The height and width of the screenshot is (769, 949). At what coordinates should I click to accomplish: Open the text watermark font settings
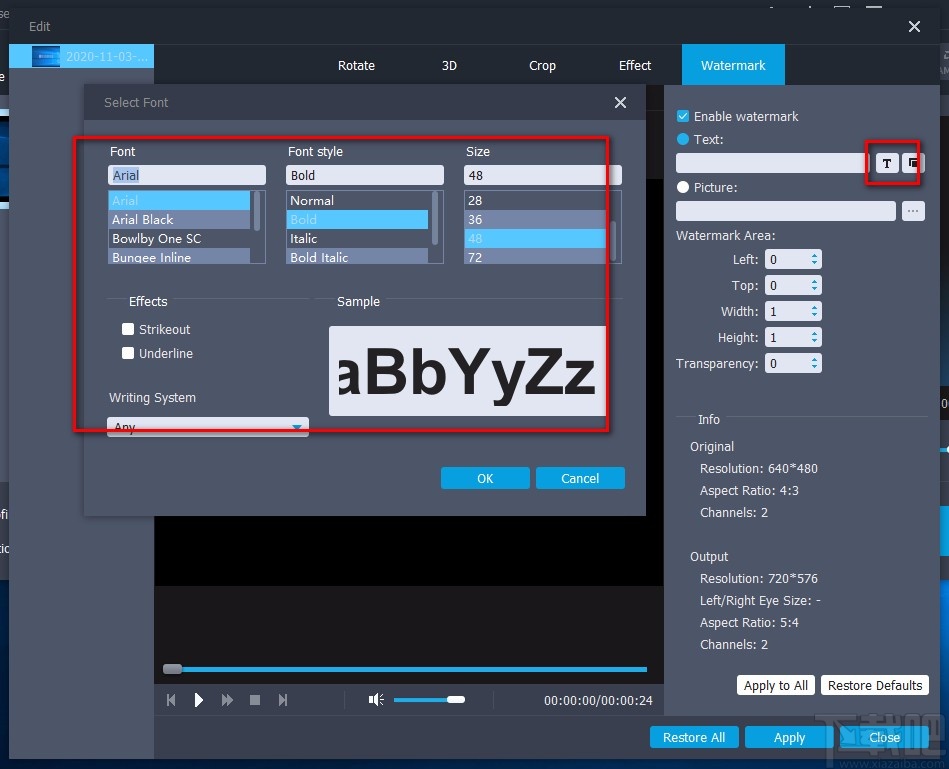(886, 163)
